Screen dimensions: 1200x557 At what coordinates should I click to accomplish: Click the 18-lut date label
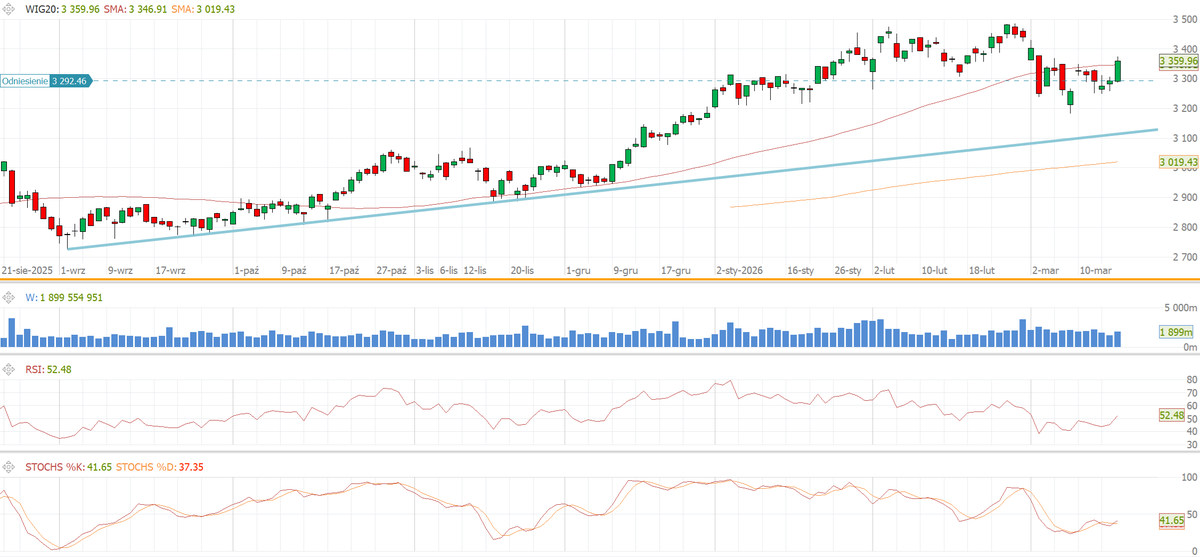982,270
